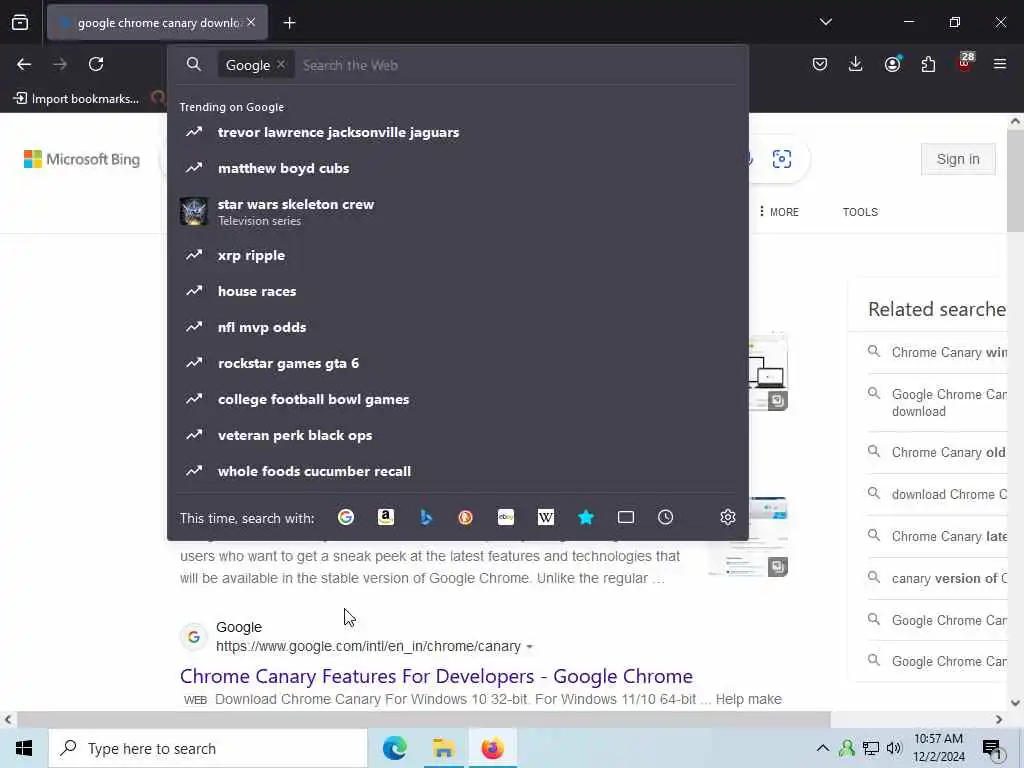Open the Firefox account icon
The width and height of the screenshot is (1024, 768).
pyautogui.click(x=892, y=64)
